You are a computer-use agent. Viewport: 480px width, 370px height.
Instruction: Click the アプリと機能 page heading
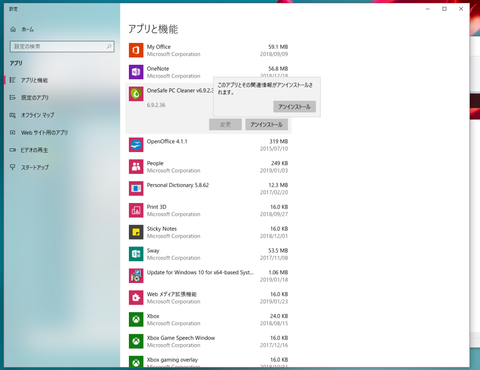[x=153, y=29]
